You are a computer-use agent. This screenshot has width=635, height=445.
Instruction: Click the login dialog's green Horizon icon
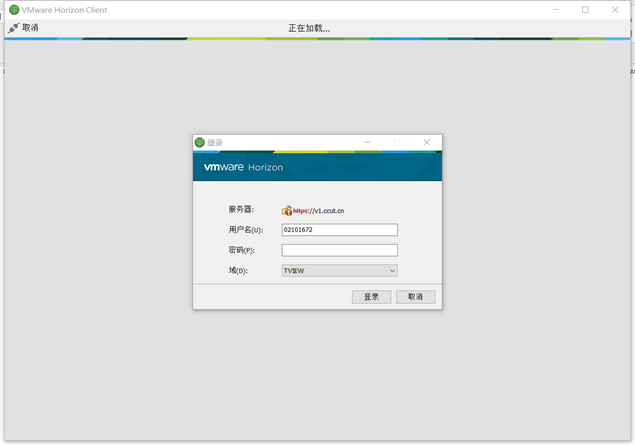200,143
